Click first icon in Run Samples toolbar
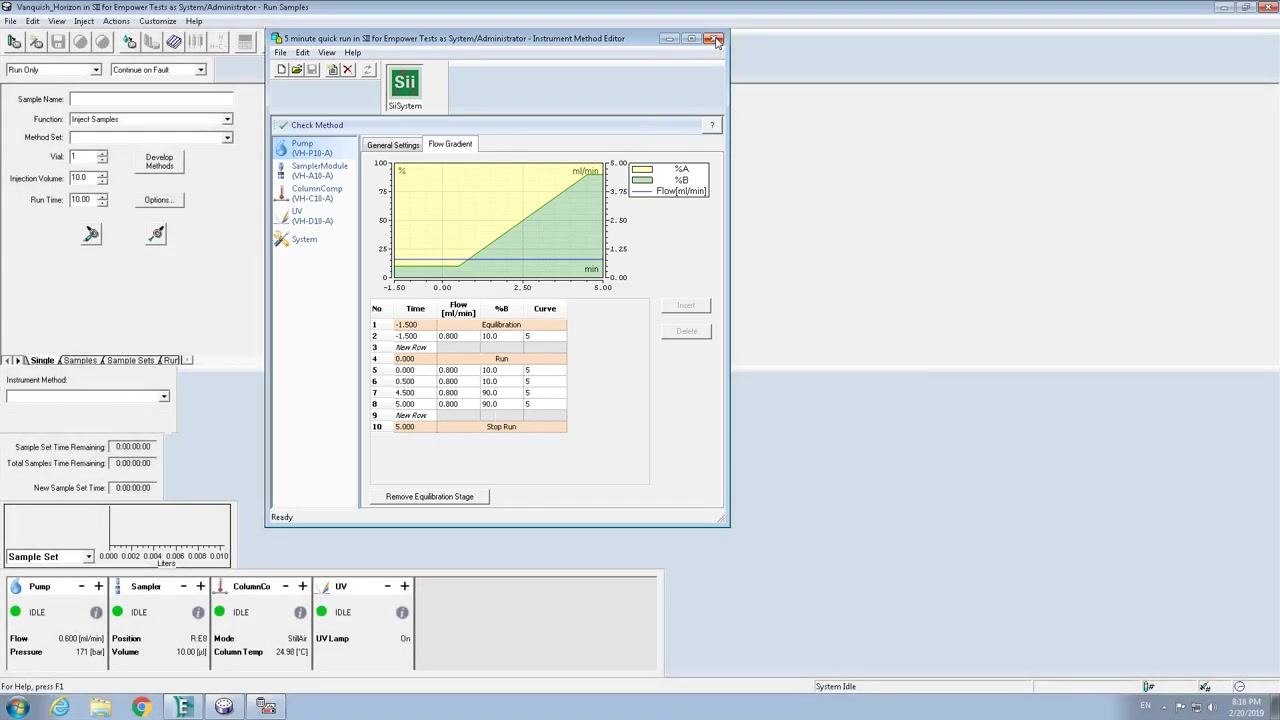The height and width of the screenshot is (720, 1280). pos(14,42)
